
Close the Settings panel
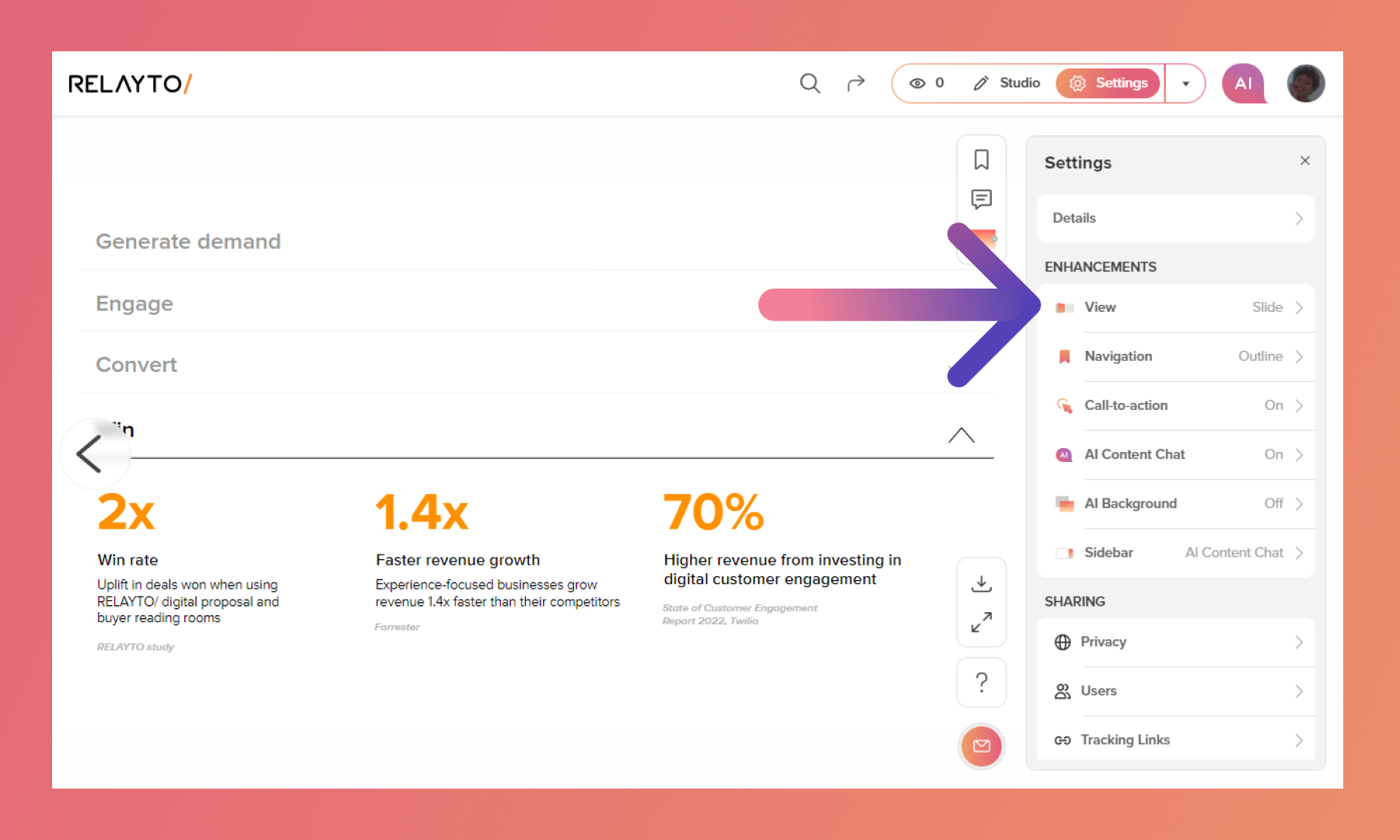(1305, 160)
